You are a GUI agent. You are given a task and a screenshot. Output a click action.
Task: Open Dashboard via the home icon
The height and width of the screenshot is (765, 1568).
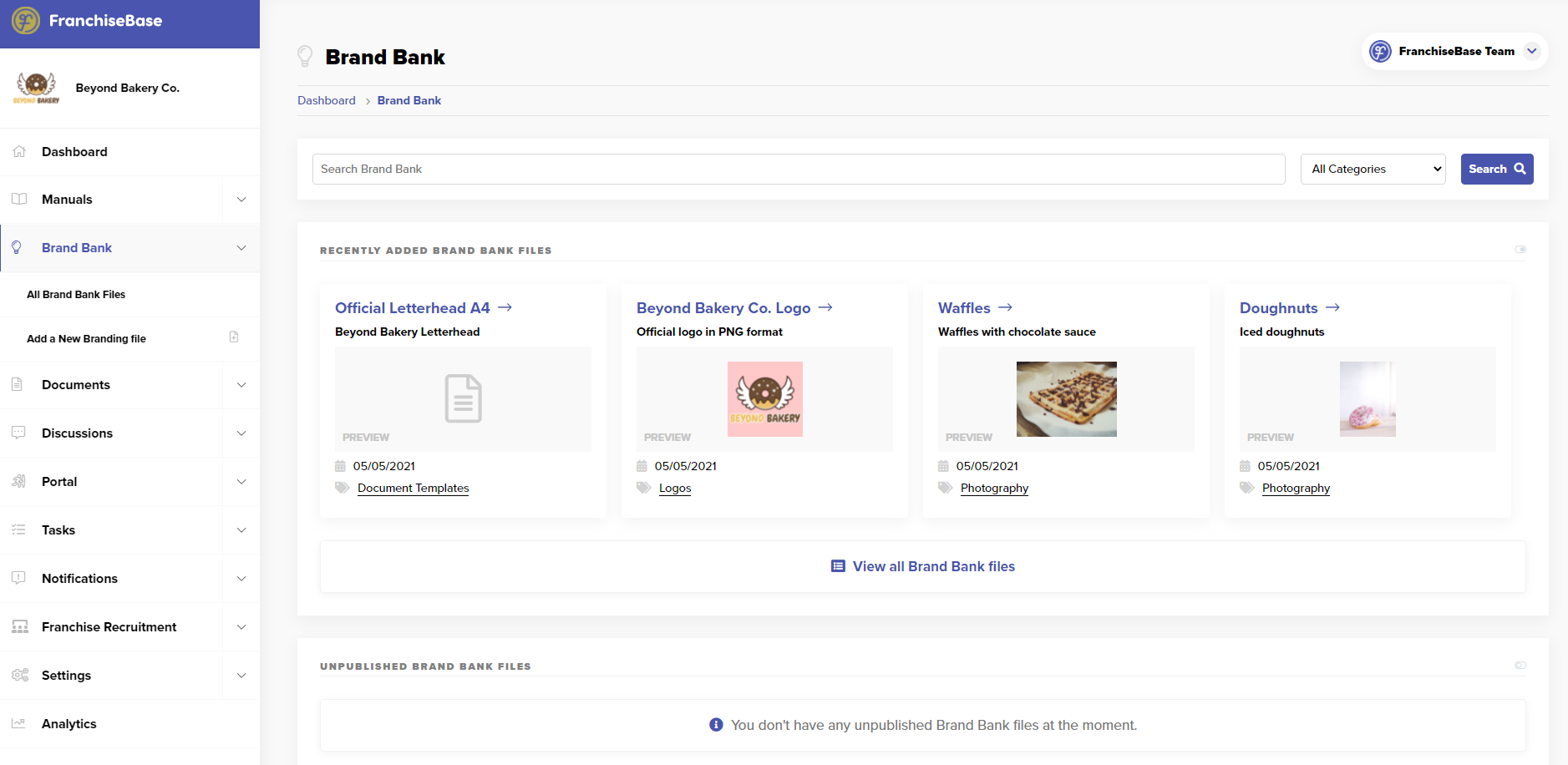tap(19, 152)
